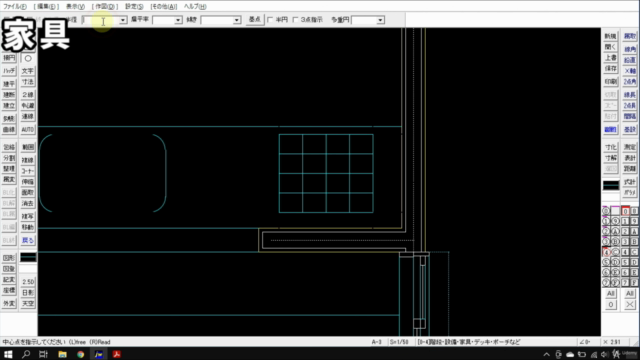Select the 包絡 envelope processing tool
Image resolution: width=640 pixels, height=360 pixels.
9,147
